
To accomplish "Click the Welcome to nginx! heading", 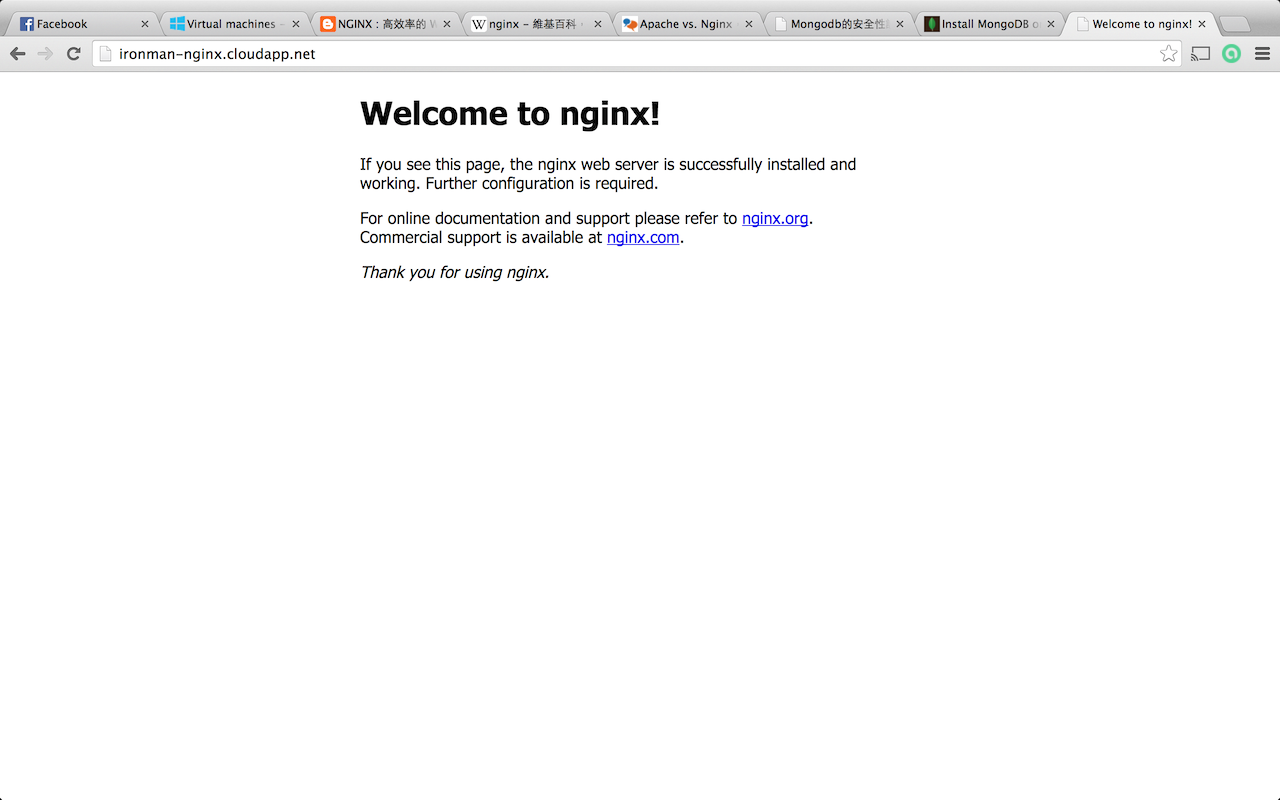I will (510, 113).
